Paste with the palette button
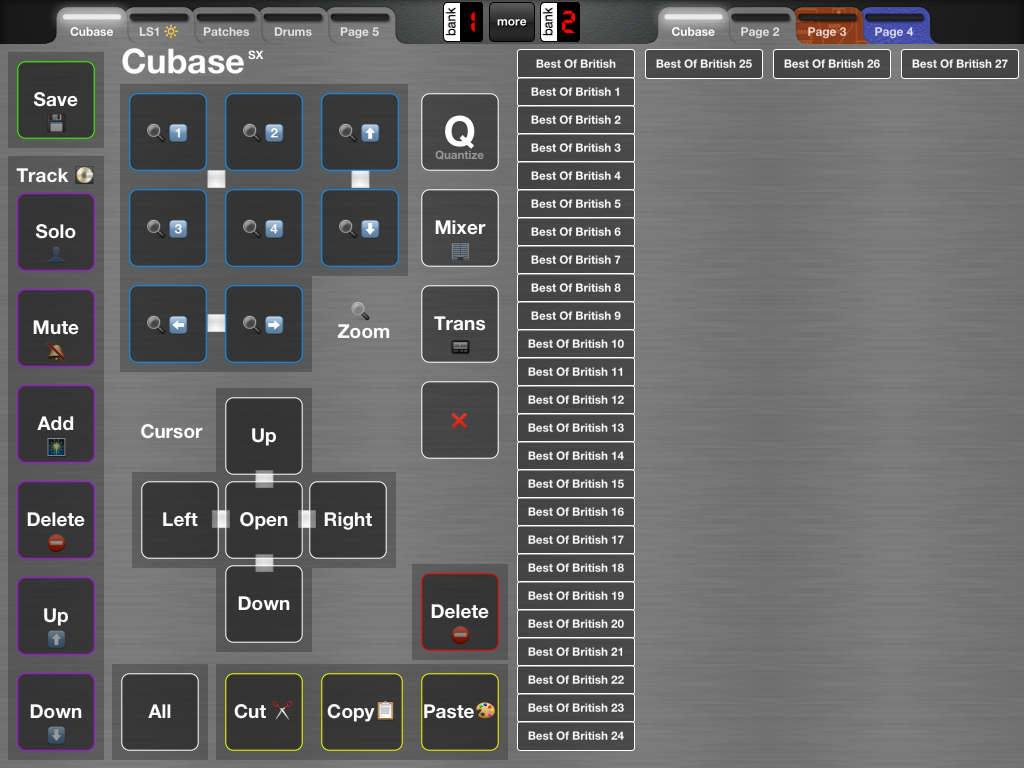Viewport: 1024px width, 768px height. (x=460, y=712)
